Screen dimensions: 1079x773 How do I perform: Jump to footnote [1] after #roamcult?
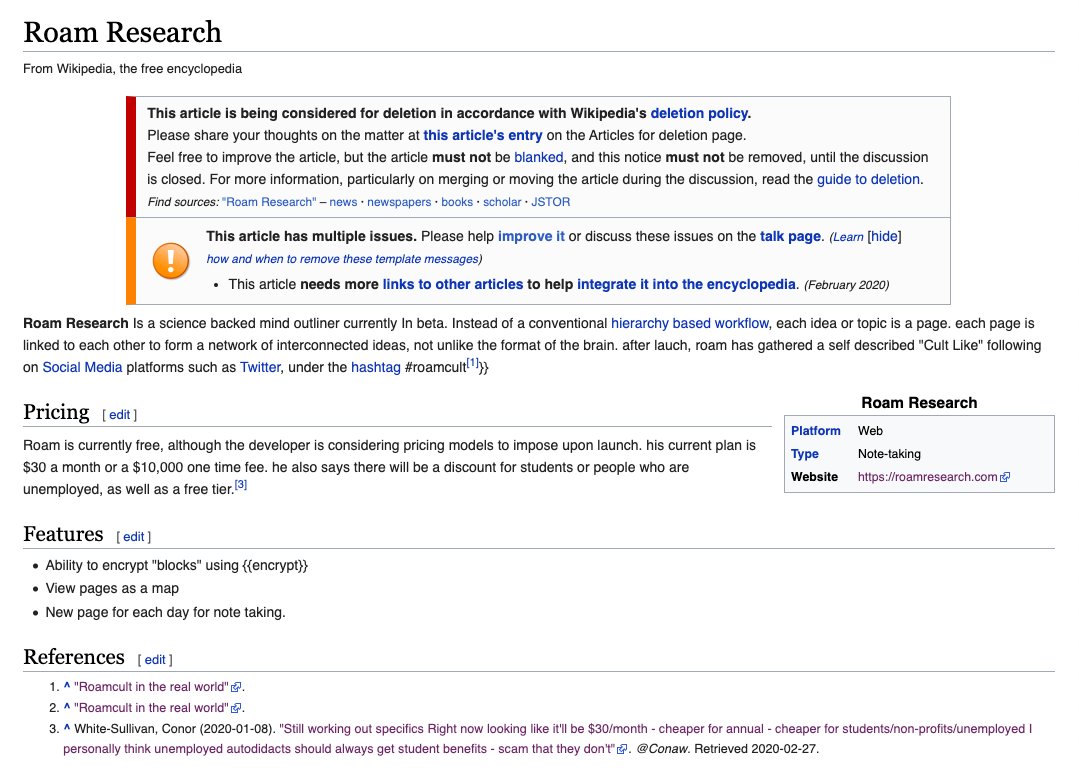point(472,363)
